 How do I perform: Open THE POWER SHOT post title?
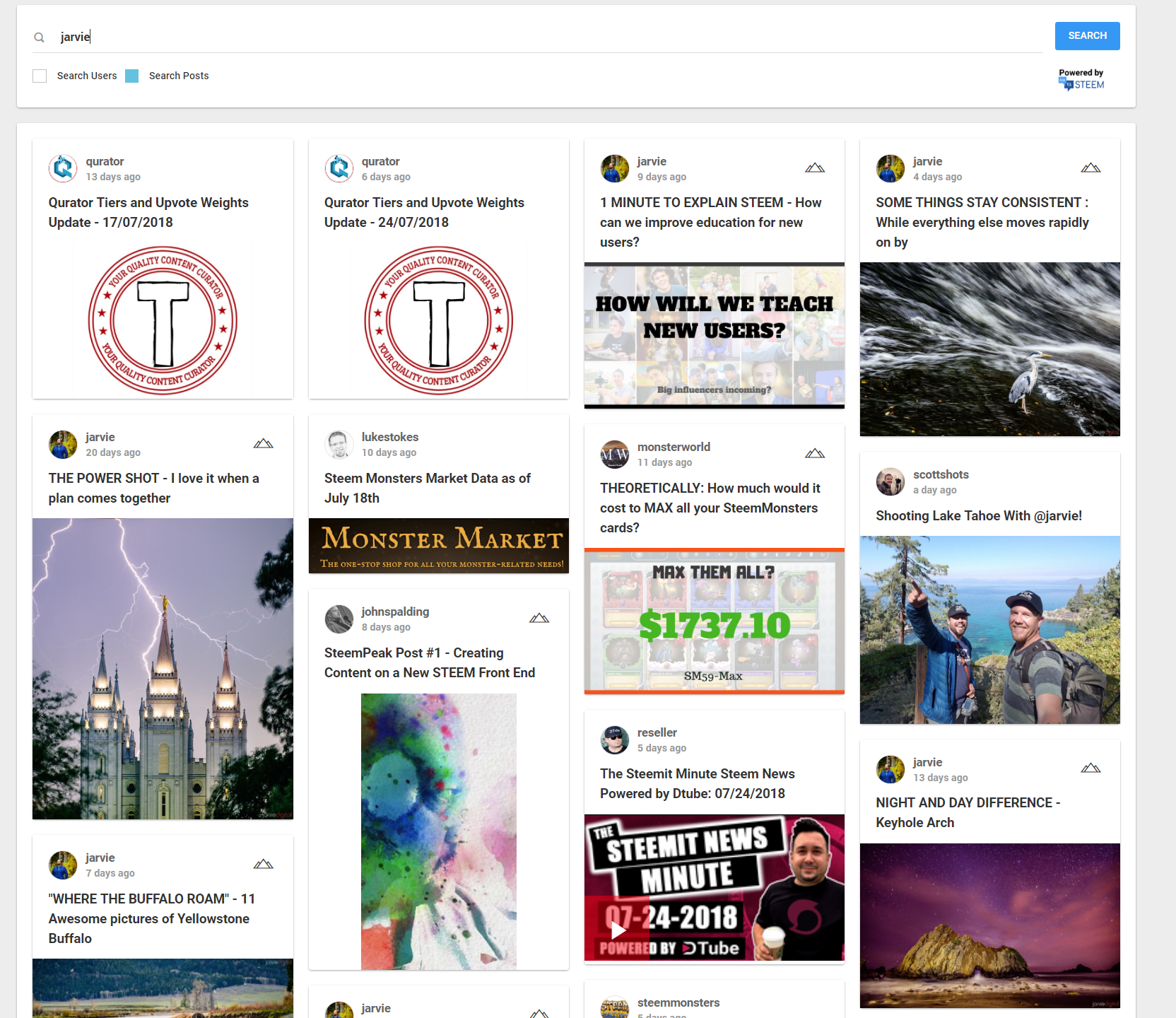pos(153,488)
